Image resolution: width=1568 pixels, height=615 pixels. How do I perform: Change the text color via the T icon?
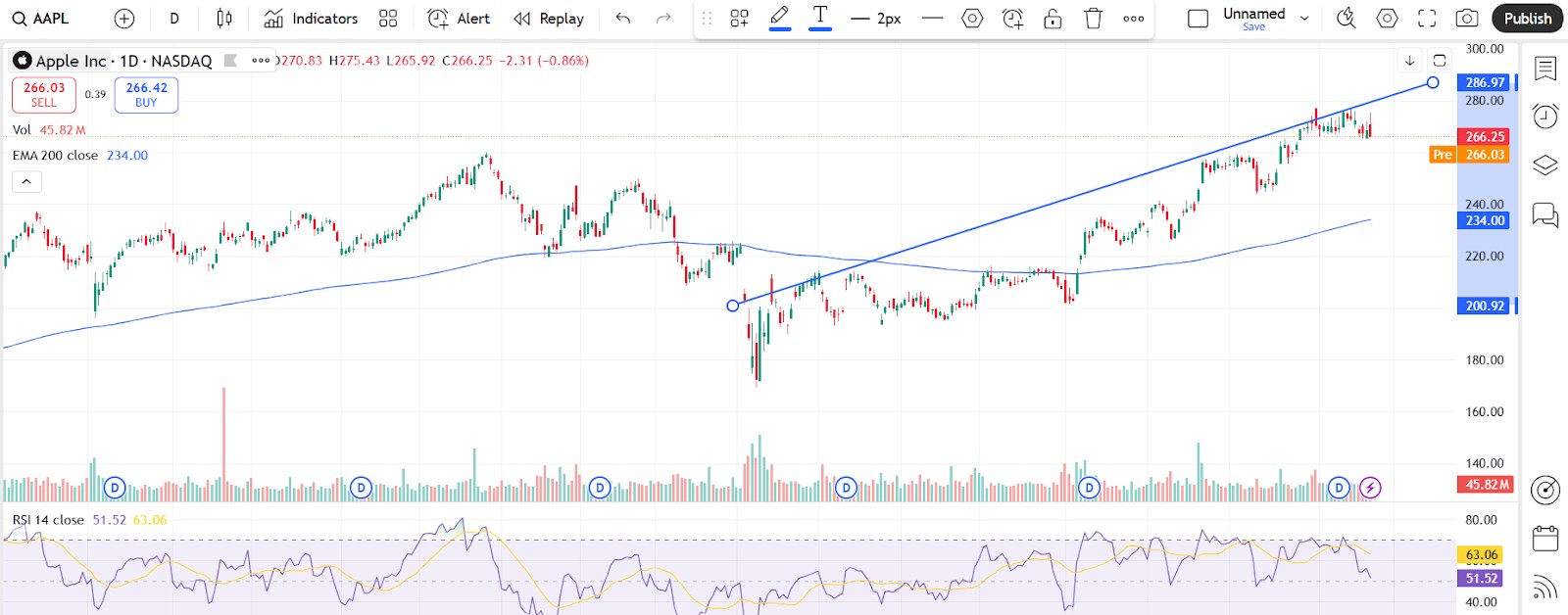820,18
